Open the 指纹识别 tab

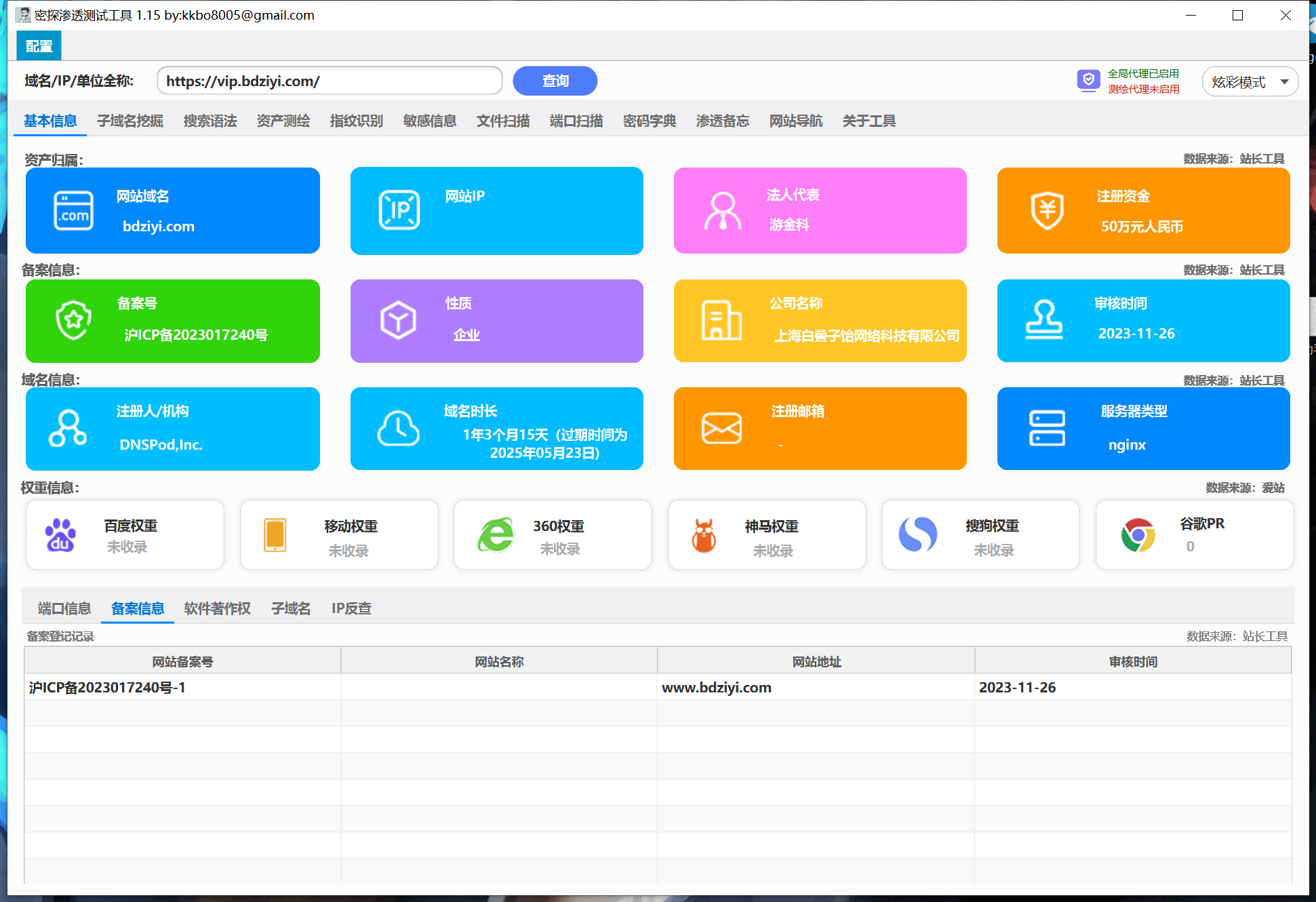coord(355,121)
